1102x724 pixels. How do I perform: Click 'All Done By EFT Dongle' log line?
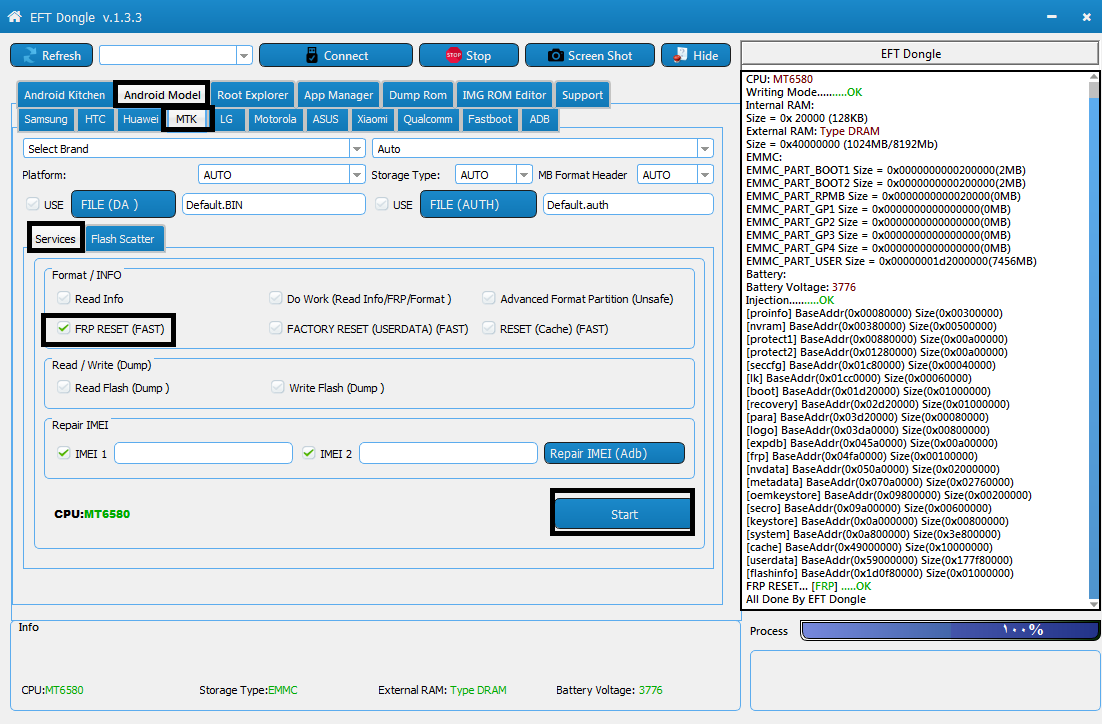point(805,599)
